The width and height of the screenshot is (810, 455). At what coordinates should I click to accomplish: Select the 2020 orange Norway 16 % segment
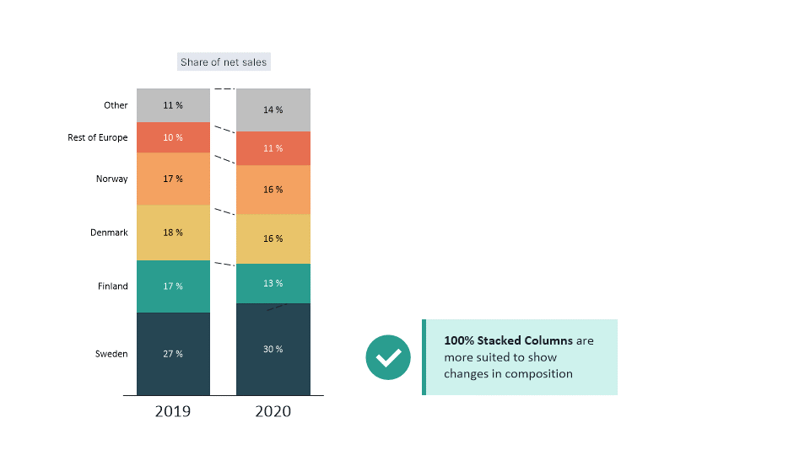coord(273,189)
